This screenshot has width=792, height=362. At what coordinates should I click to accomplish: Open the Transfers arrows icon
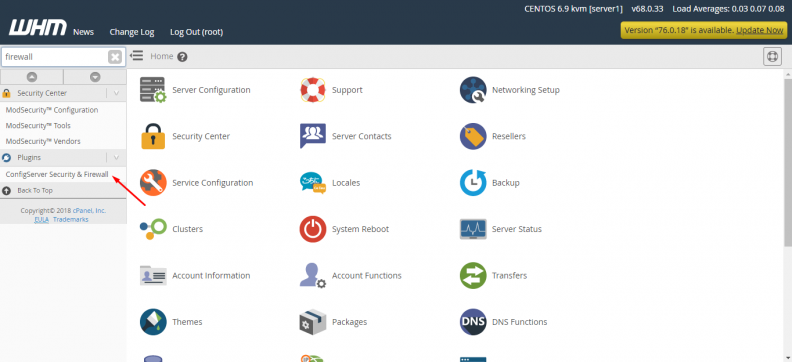(x=473, y=276)
